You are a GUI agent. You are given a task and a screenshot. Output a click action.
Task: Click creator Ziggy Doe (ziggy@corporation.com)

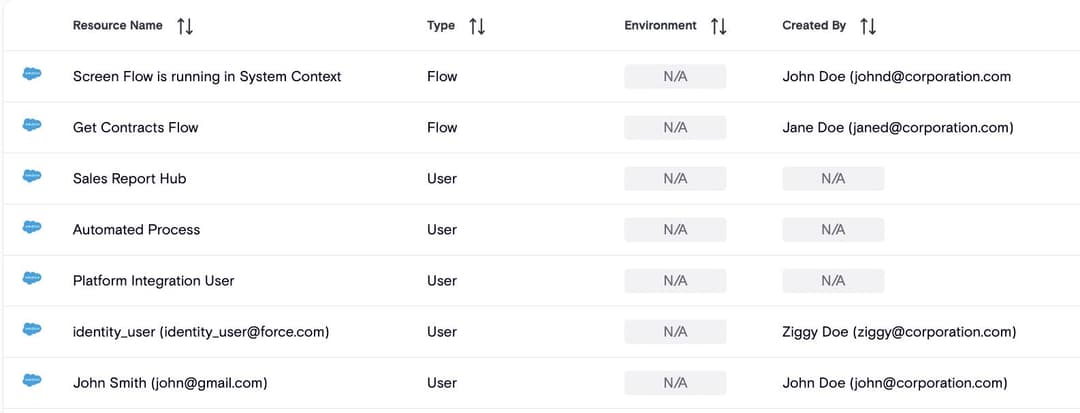click(899, 331)
